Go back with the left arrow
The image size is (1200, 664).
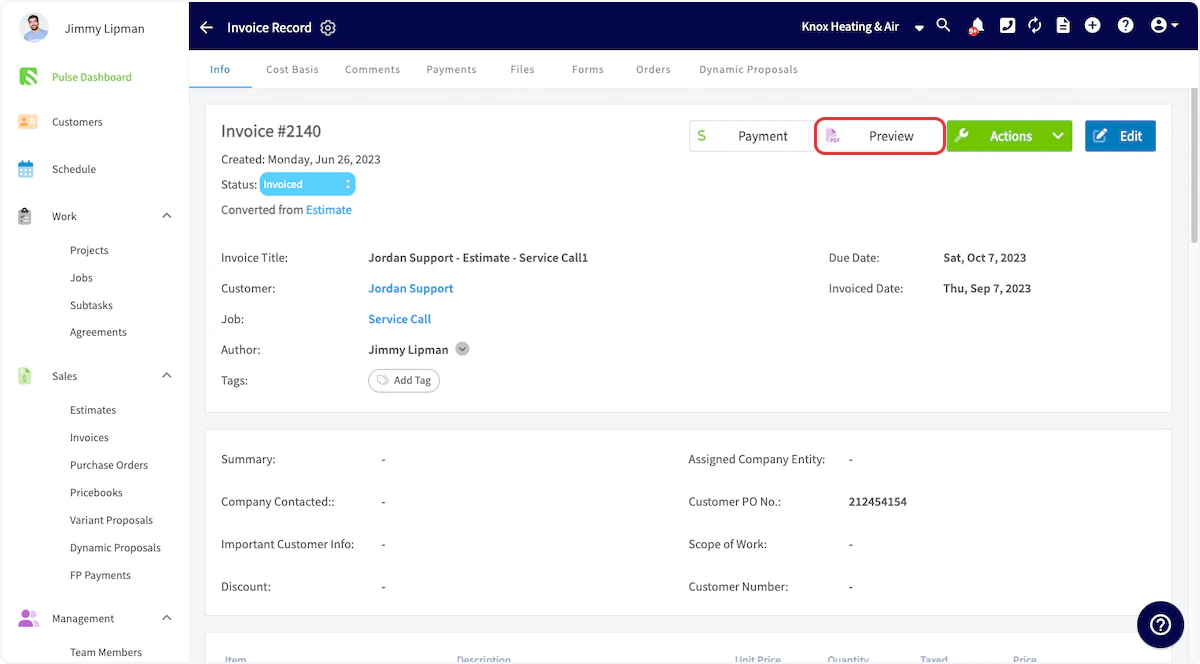(206, 28)
